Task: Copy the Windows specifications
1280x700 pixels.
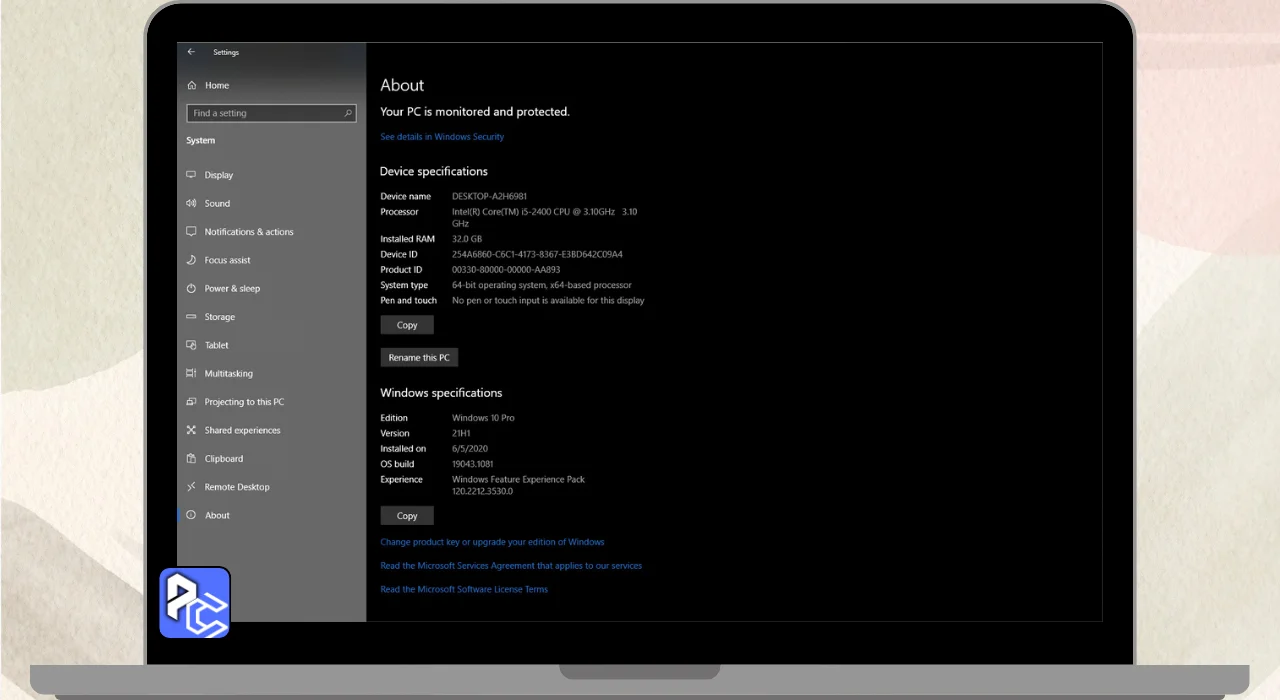Action: 407,516
